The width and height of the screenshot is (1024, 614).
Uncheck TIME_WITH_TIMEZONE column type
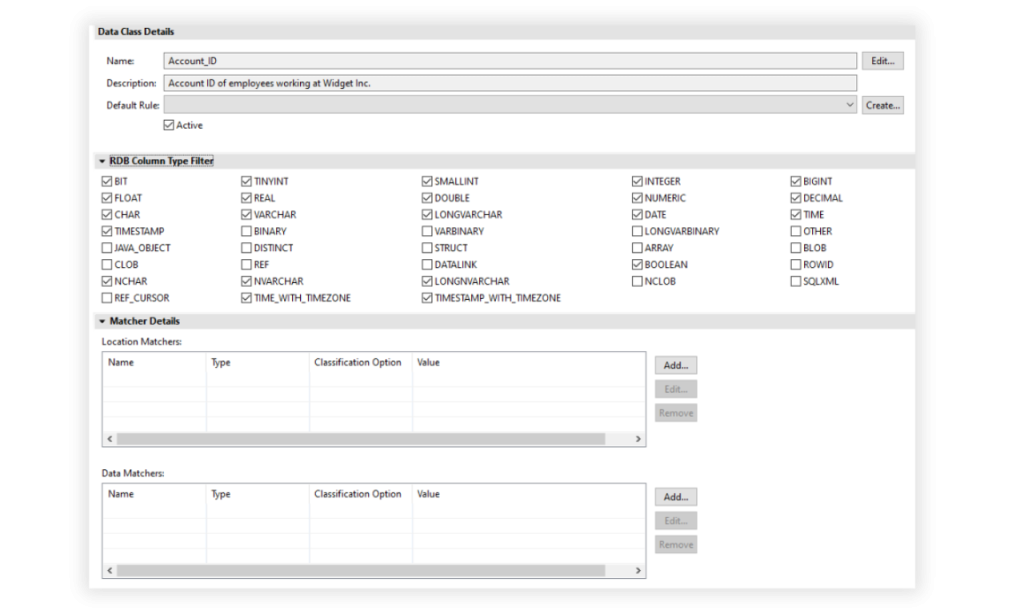pos(245,297)
